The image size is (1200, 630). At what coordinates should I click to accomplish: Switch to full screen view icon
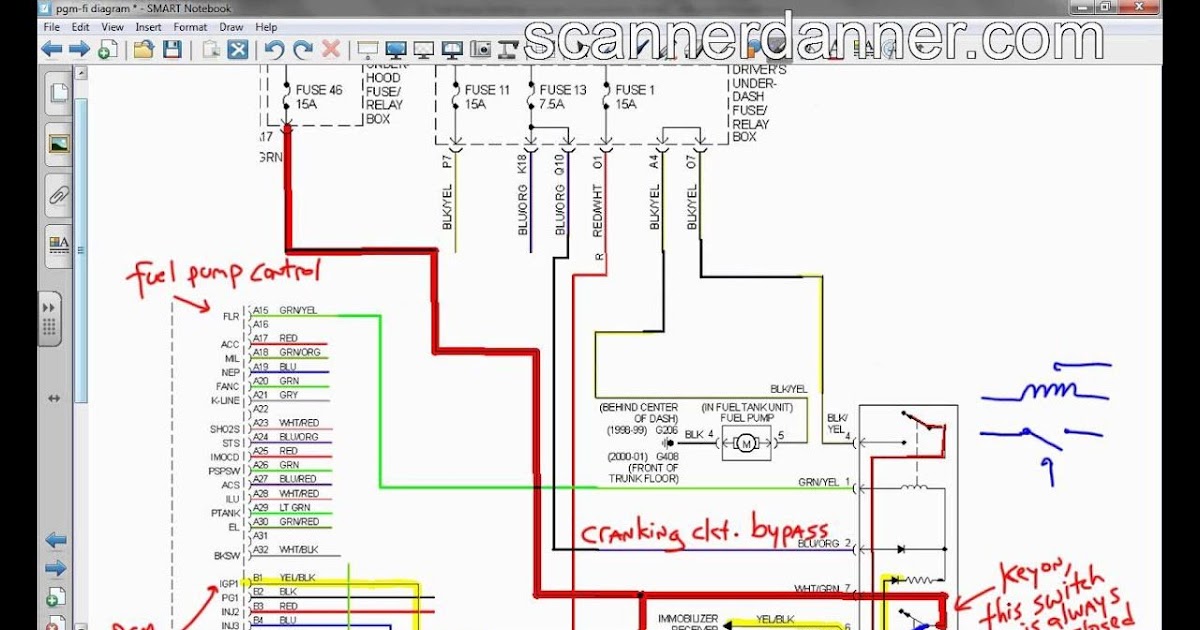click(x=396, y=49)
